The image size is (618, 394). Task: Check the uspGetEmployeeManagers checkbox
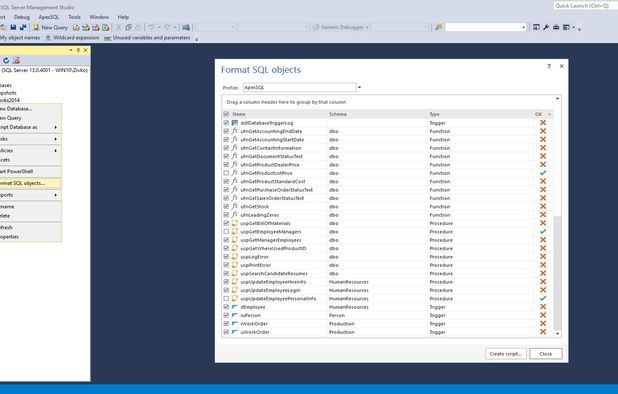click(226, 232)
